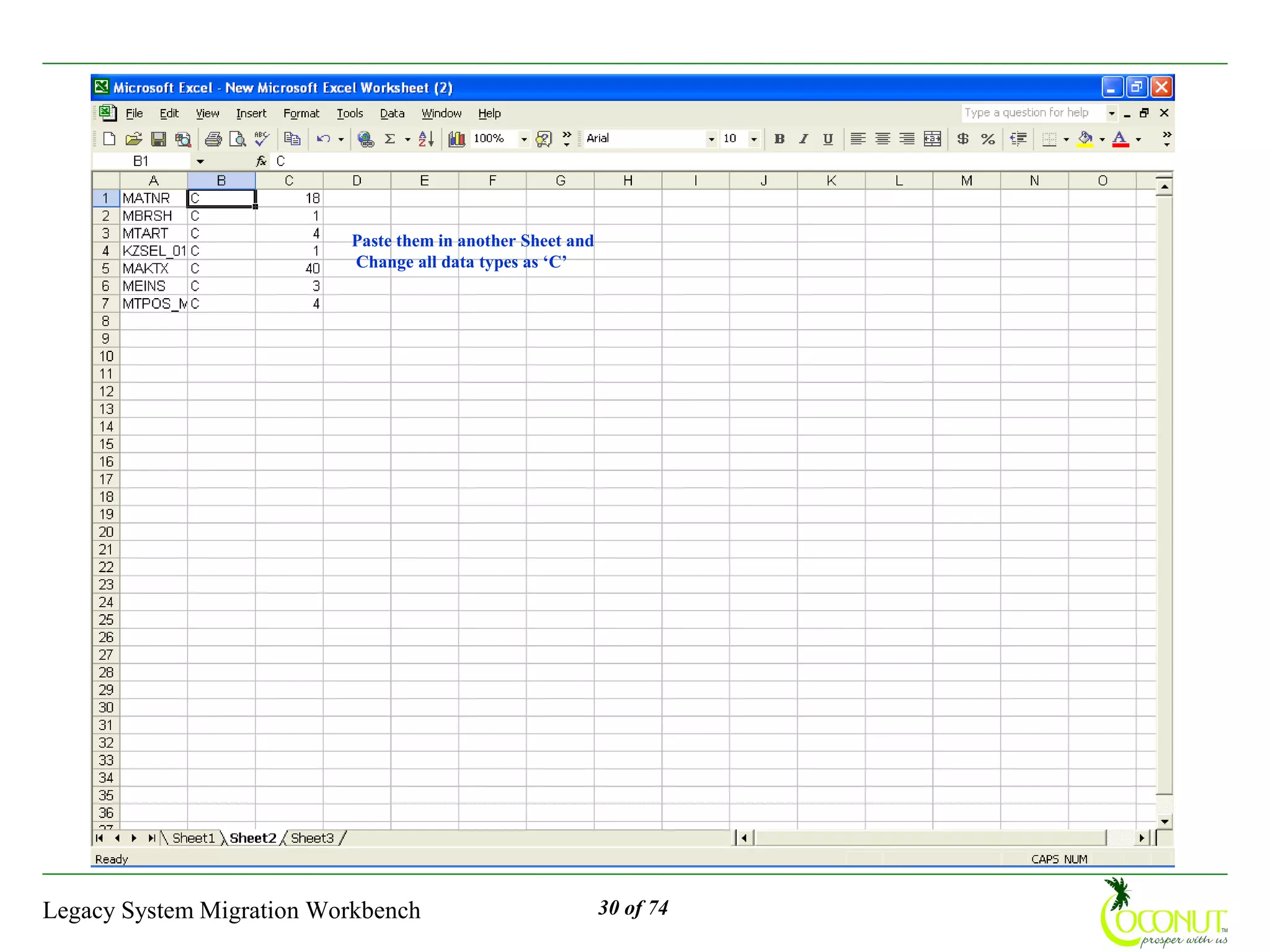Viewport: 1270px width, 952px height.
Task: Click the vertical scrollbar down arrow
Action: (x=1165, y=822)
